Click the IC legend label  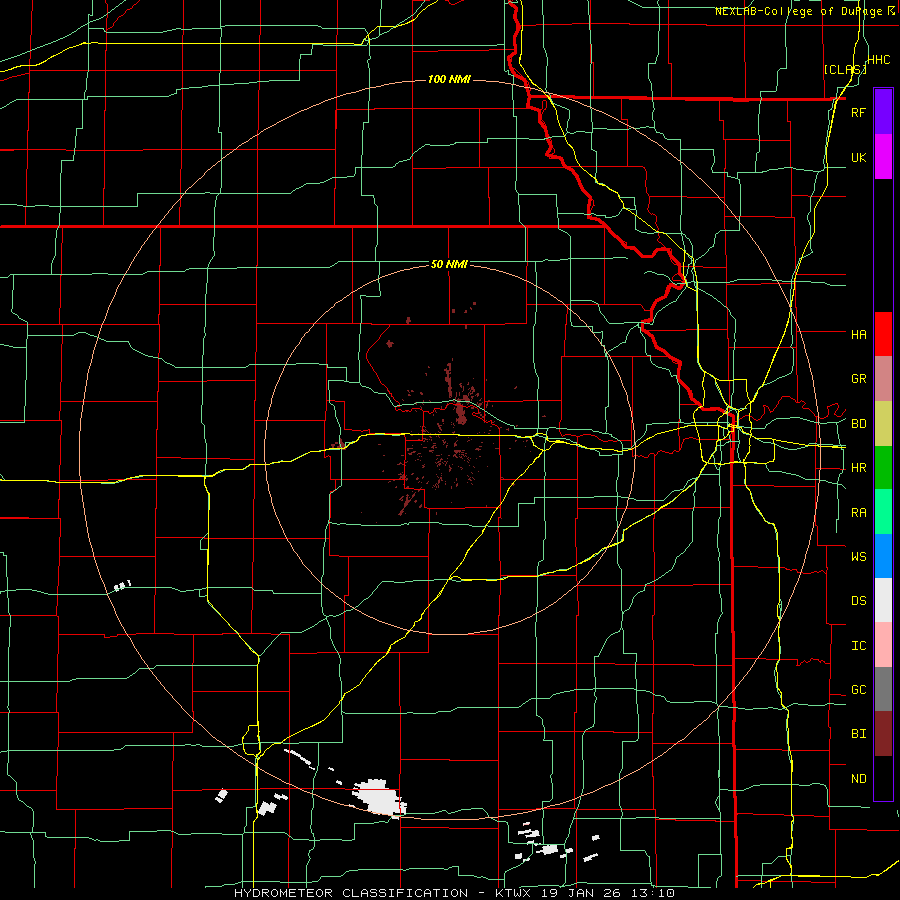tap(858, 646)
